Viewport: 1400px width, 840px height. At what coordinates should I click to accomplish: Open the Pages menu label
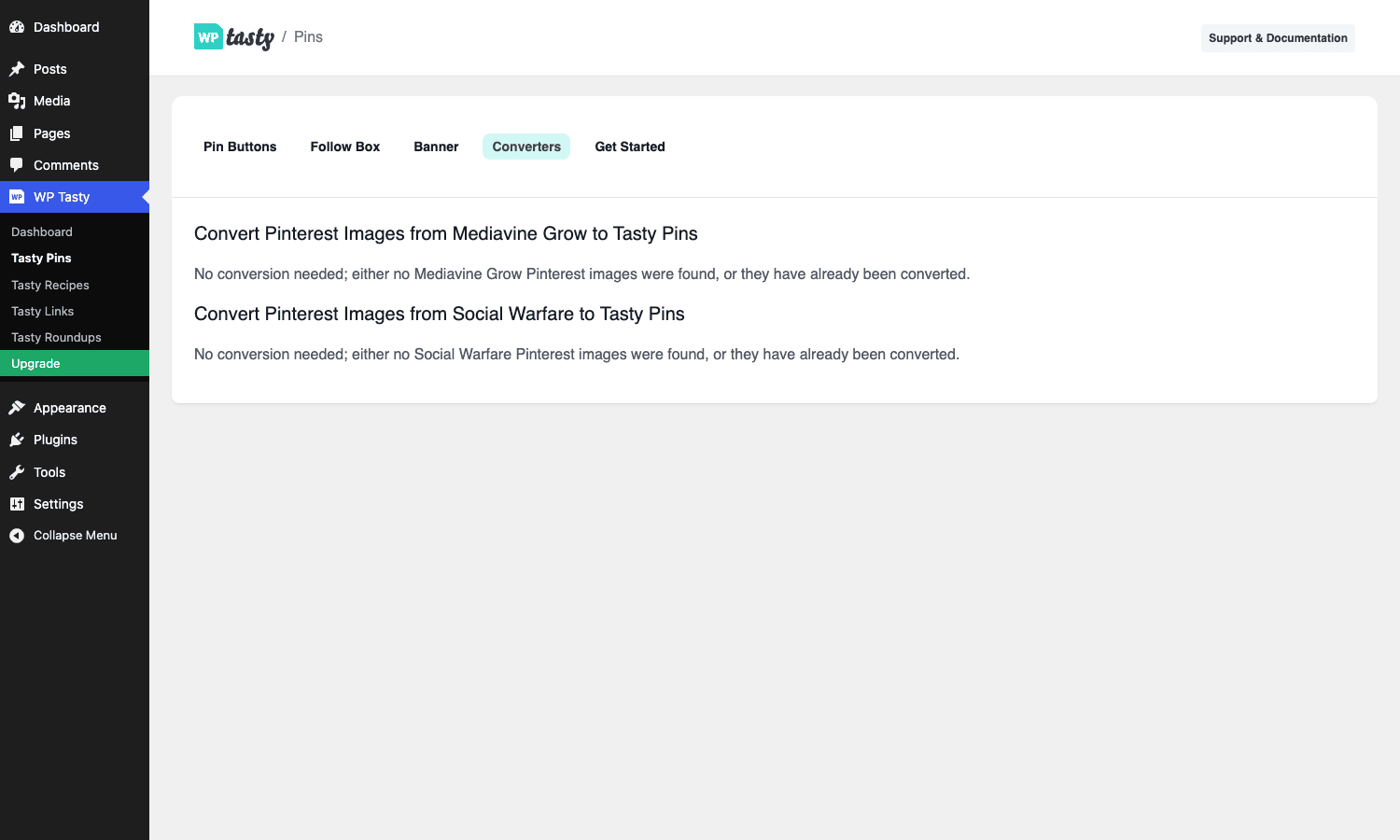click(52, 133)
